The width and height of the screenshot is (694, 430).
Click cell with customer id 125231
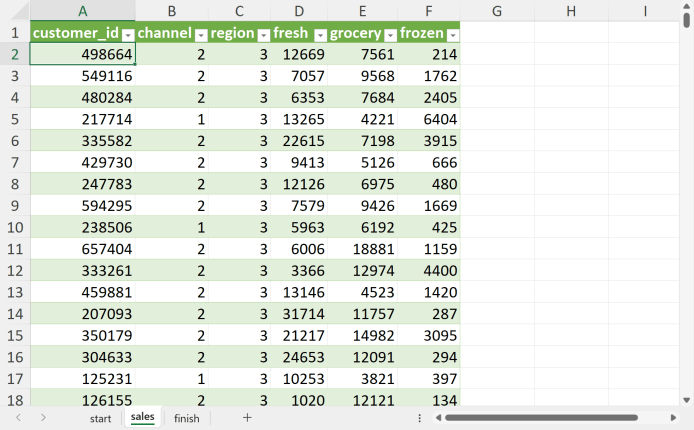83,379
